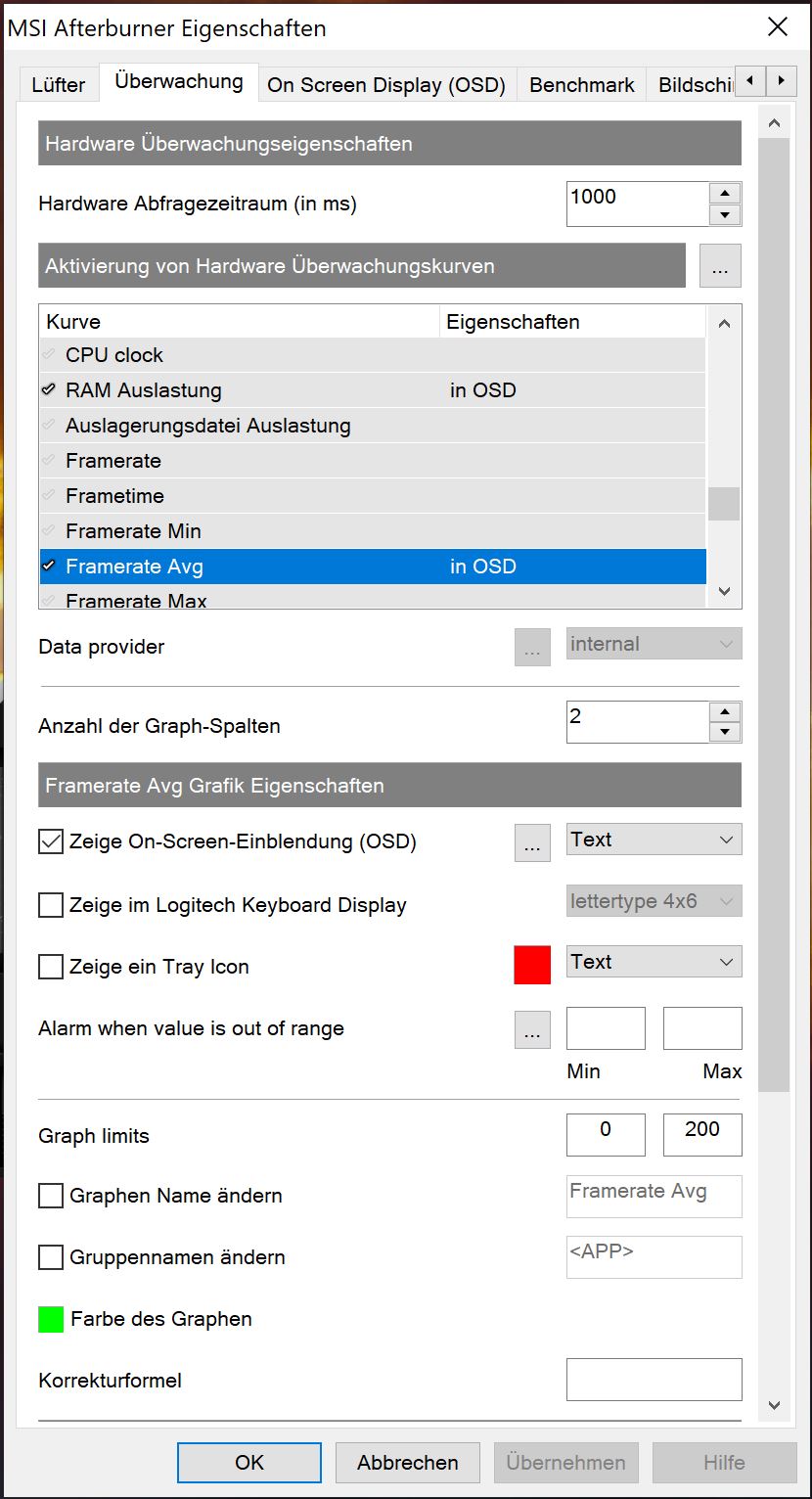The image size is (812, 1499).
Task: Click the Abbrechen button
Action: [408, 1462]
